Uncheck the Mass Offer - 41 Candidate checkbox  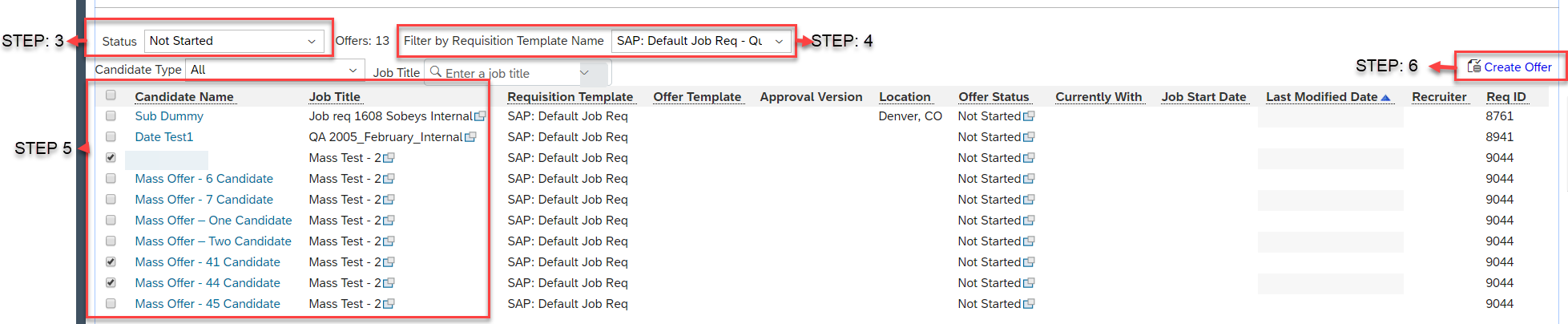coord(111,261)
